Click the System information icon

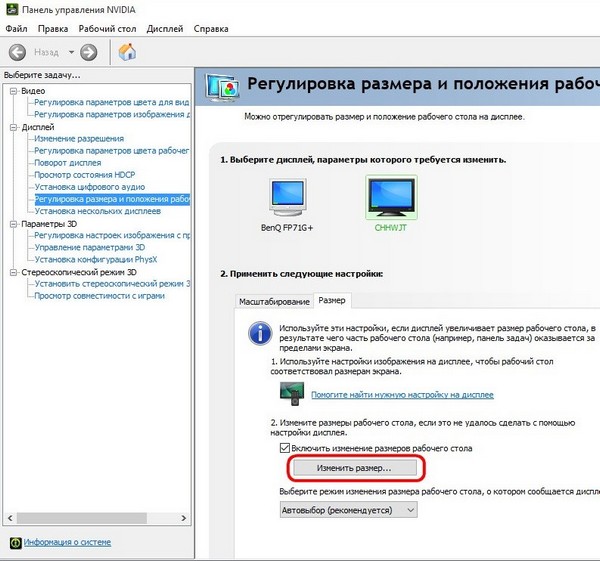tap(14, 542)
